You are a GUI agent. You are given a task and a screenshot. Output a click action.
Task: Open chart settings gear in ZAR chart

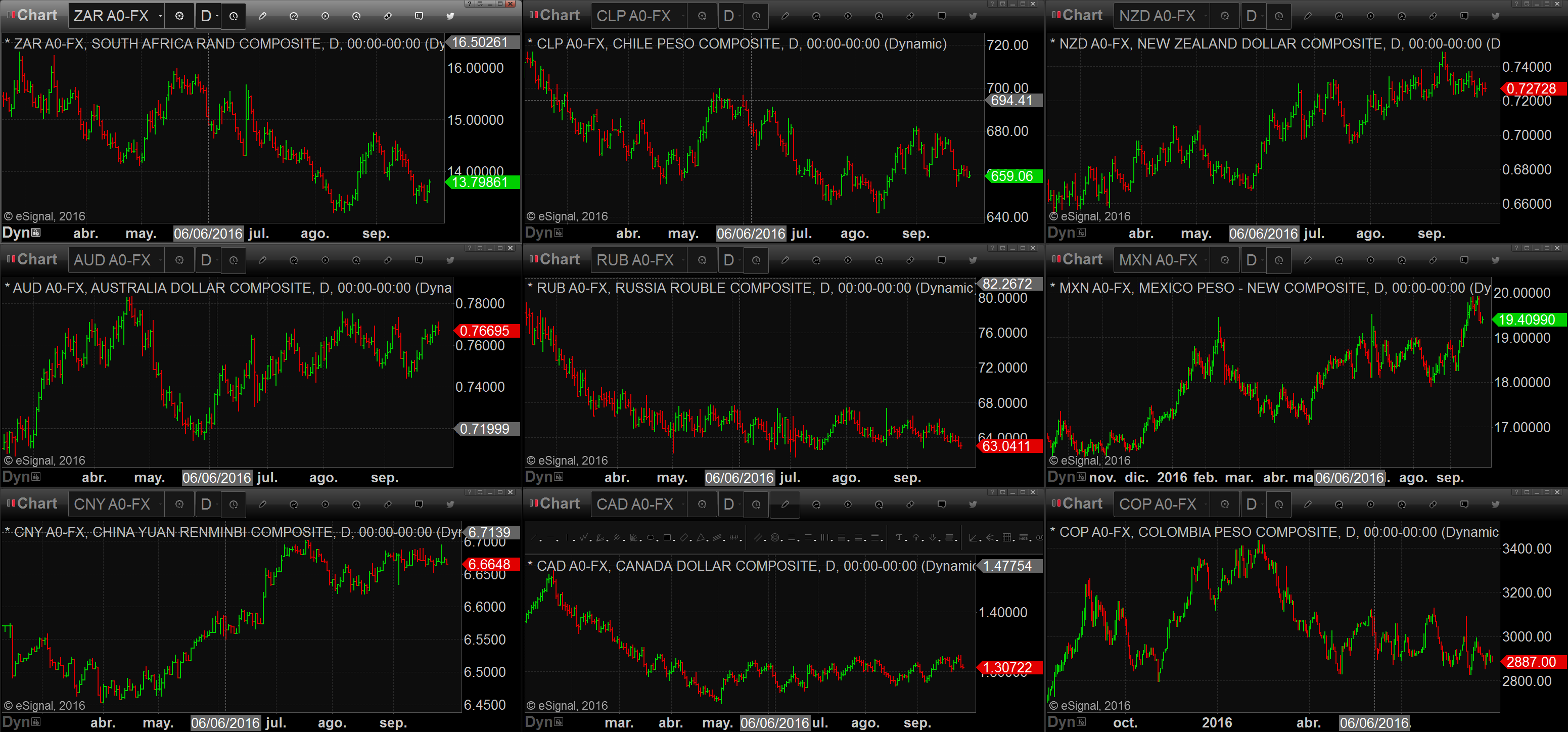coord(179,16)
